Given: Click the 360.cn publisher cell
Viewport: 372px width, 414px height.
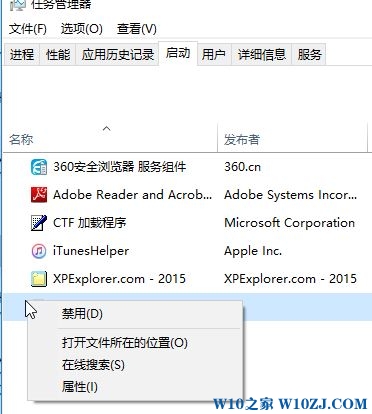Looking at the screenshot, I should coord(242,167).
